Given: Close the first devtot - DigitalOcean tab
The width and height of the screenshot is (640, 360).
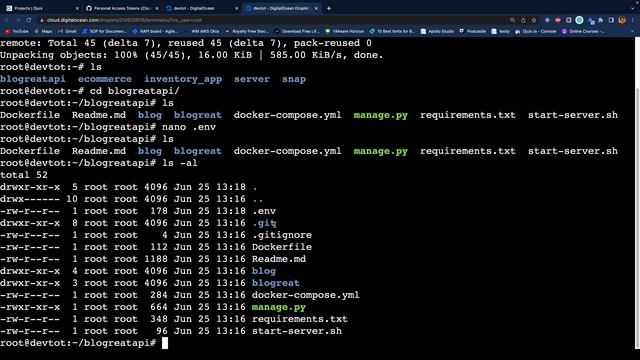Looking at the screenshot, I should [x=236, y=8].
